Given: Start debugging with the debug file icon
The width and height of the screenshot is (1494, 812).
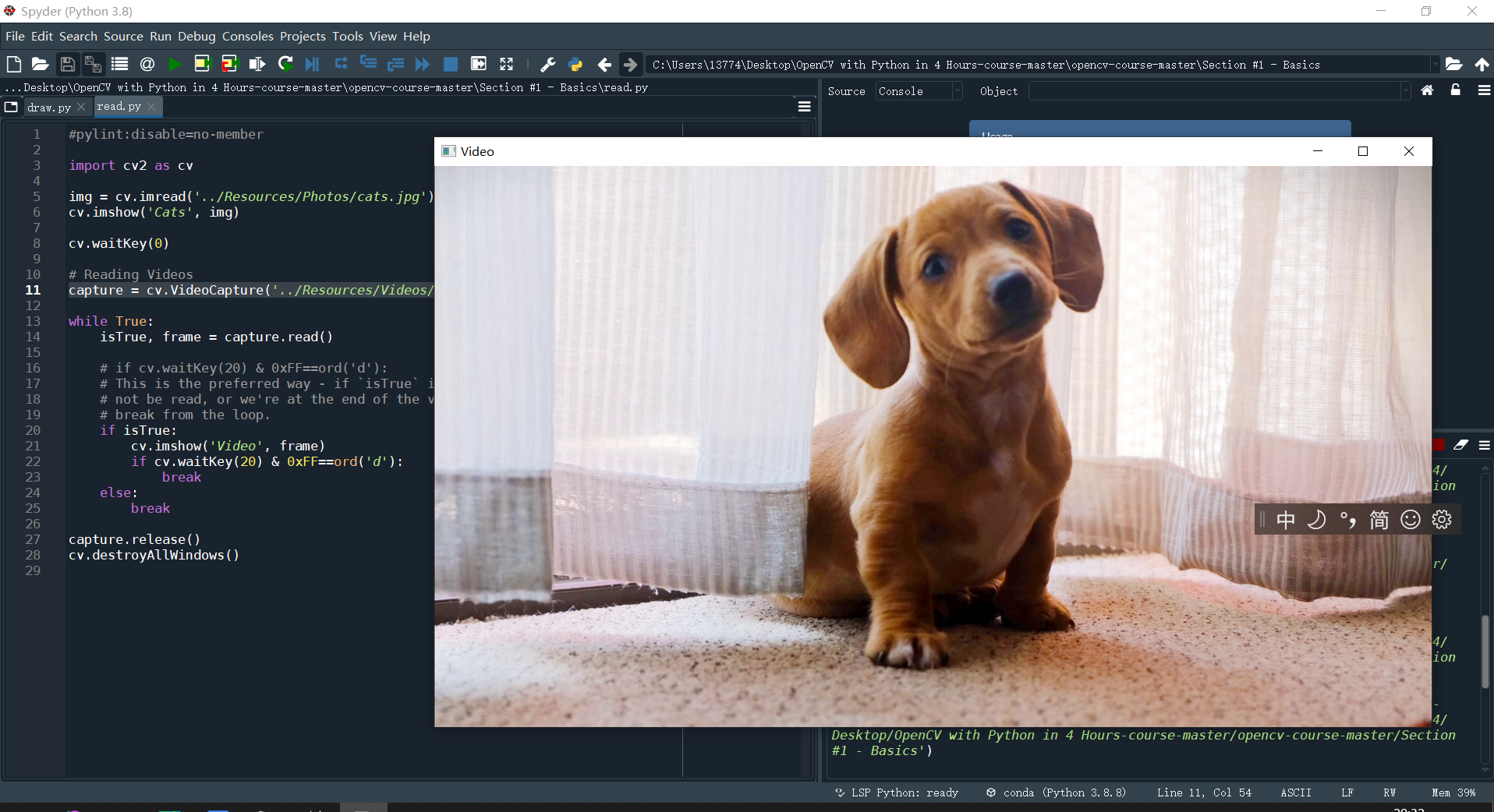Looking at the screenshot, I should coord(312,64).
